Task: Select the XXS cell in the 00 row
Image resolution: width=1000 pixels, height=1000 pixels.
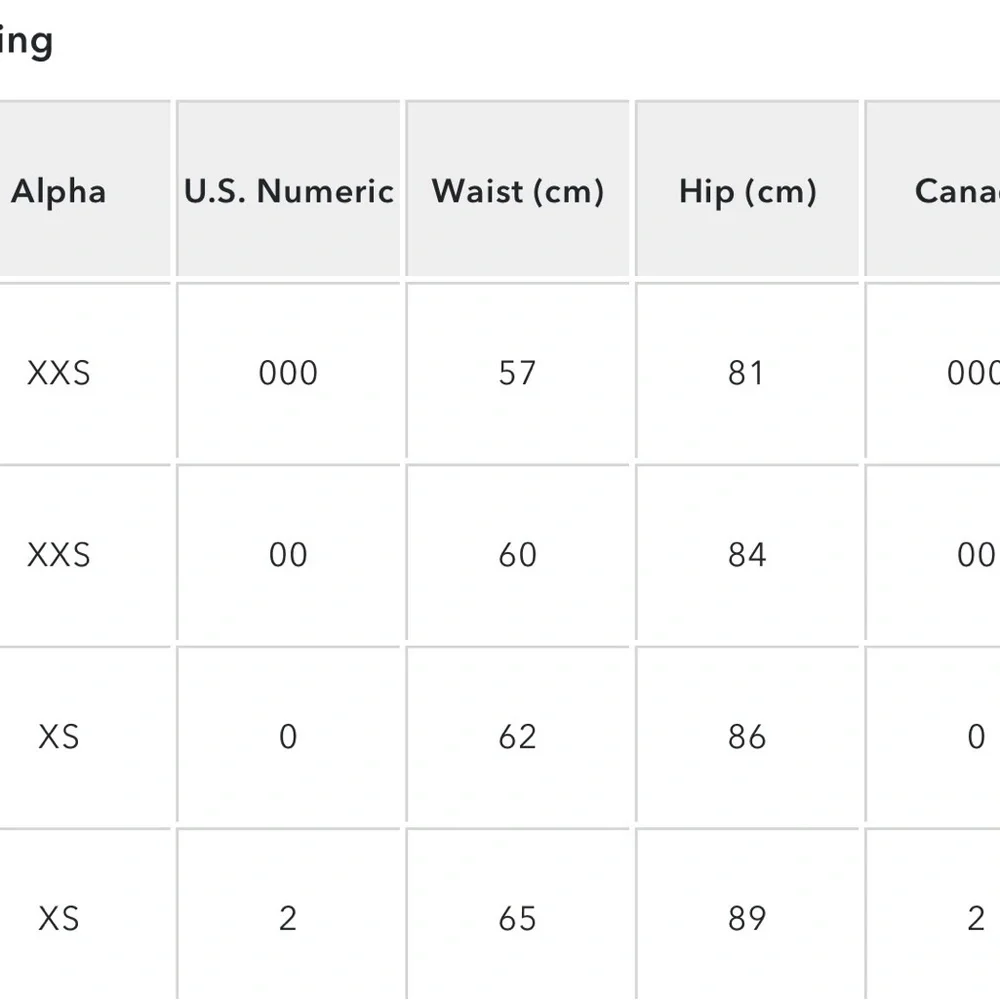Action: [x=85, y=553]
